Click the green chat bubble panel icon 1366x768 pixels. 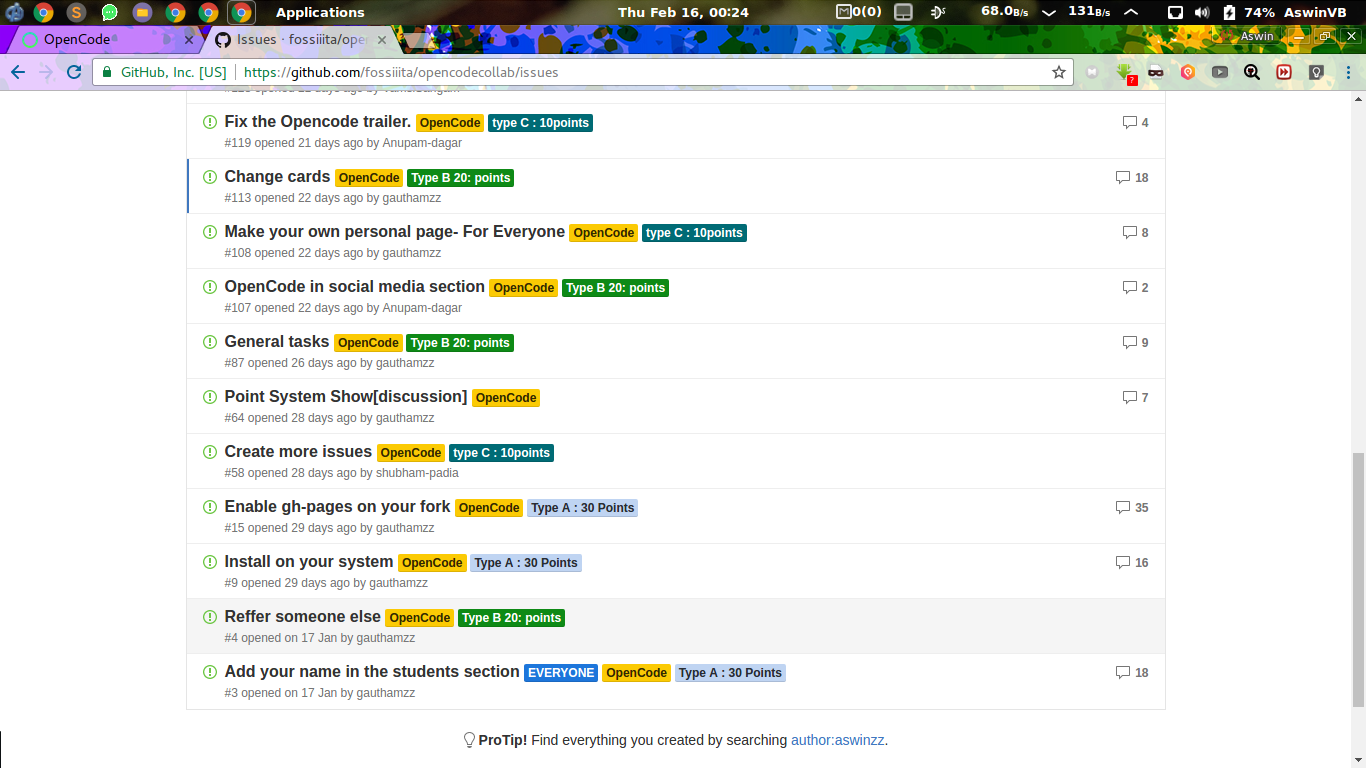pyautogui.click(x=110, y=12)
